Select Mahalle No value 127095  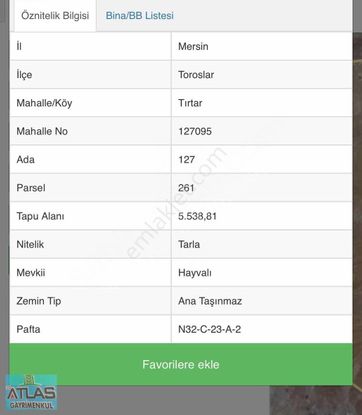(195, 131)
